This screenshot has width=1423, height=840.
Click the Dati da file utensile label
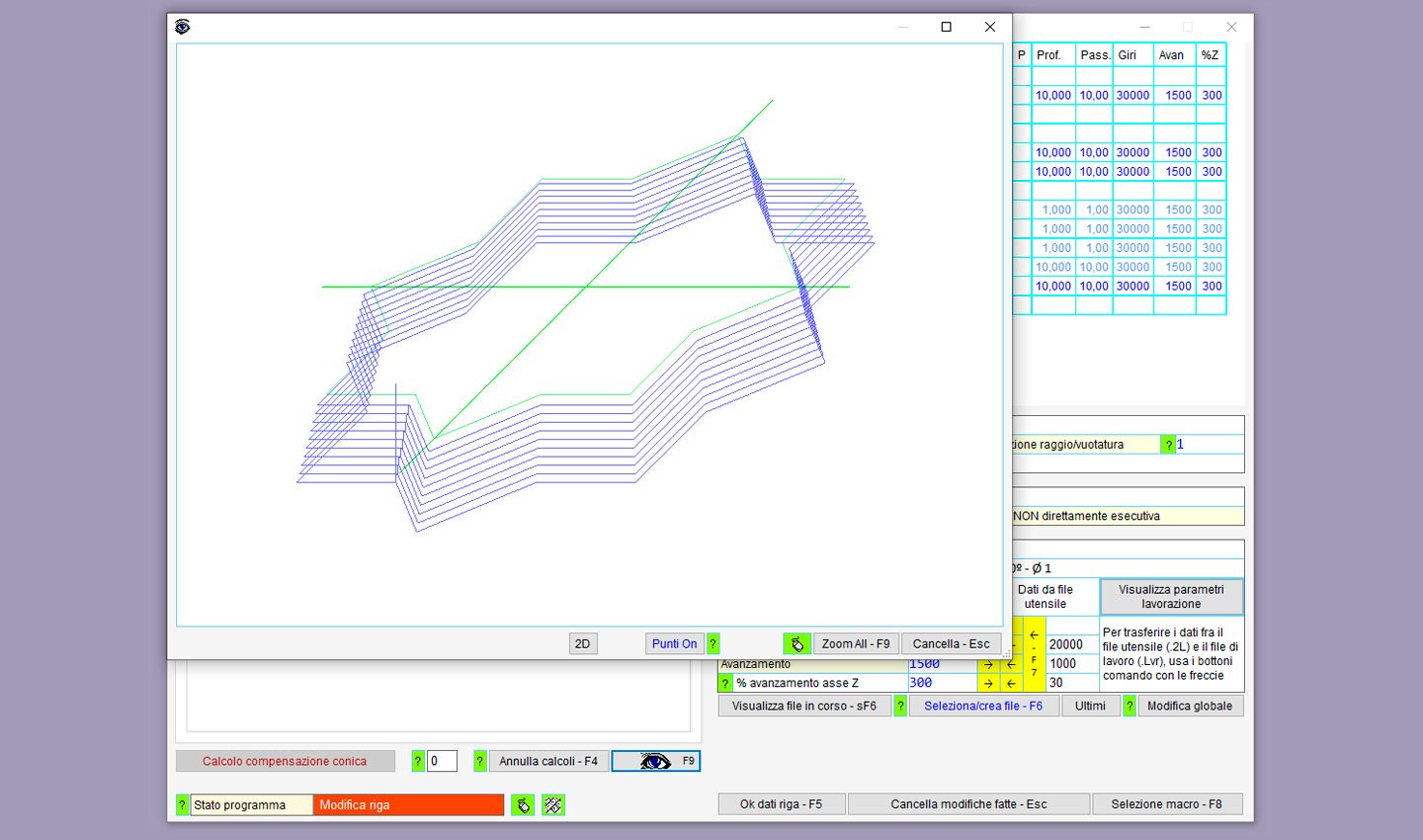pos(1046,597)
